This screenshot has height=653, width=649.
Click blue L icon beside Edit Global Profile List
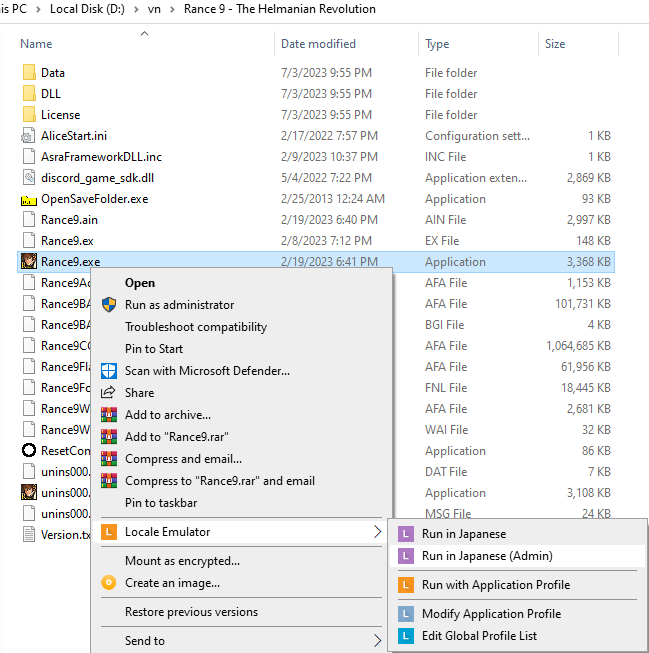tap(406, 636)
